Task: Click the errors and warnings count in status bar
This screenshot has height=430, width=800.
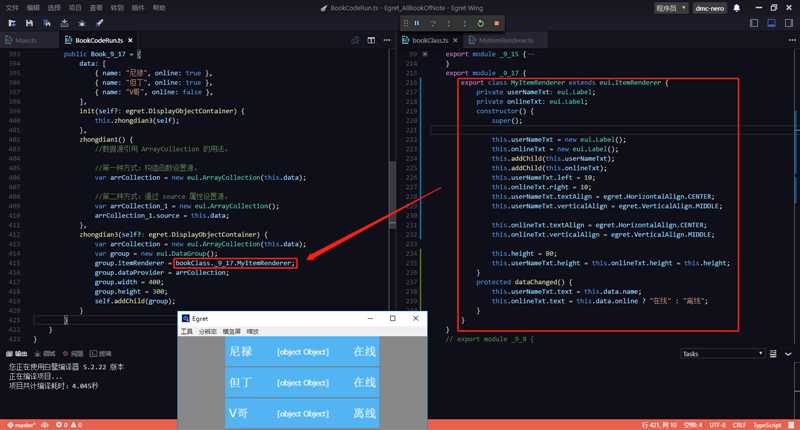Action: point(69,425)
